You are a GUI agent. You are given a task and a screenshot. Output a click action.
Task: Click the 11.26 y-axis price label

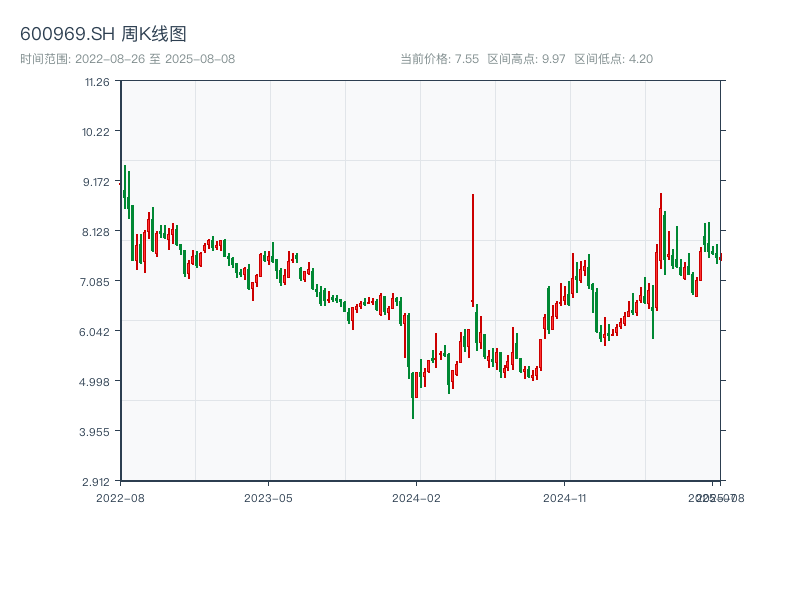(97, 82)
